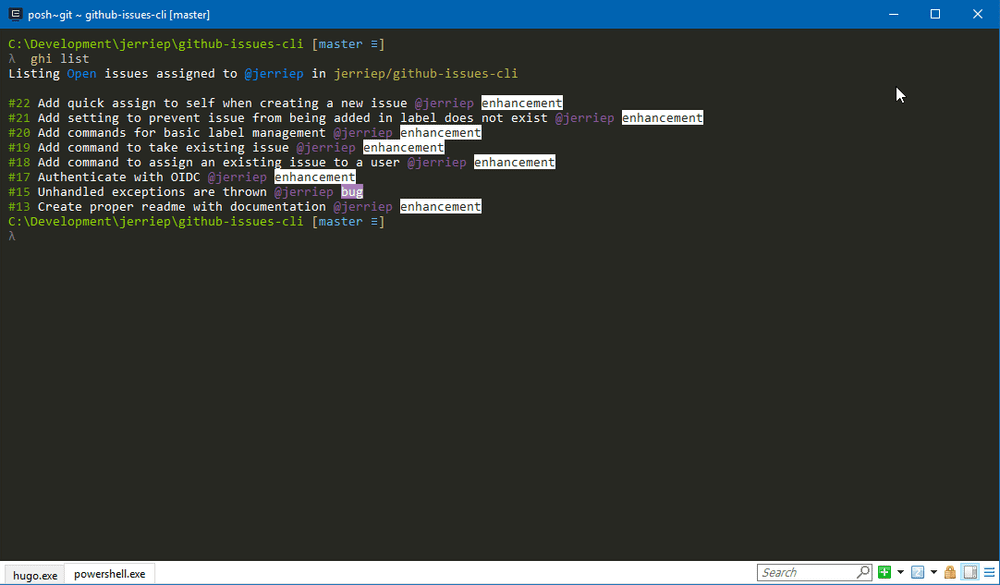
Task: Minimize the posh~git window
Action: click(x=893, y=14)
